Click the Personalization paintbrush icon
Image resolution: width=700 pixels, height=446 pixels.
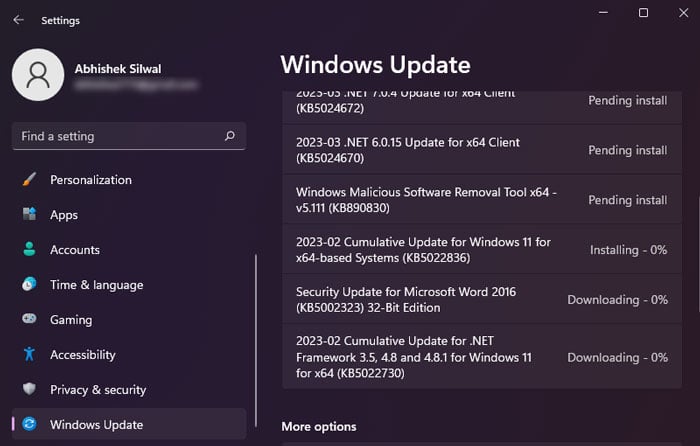[x=29, y=179]
